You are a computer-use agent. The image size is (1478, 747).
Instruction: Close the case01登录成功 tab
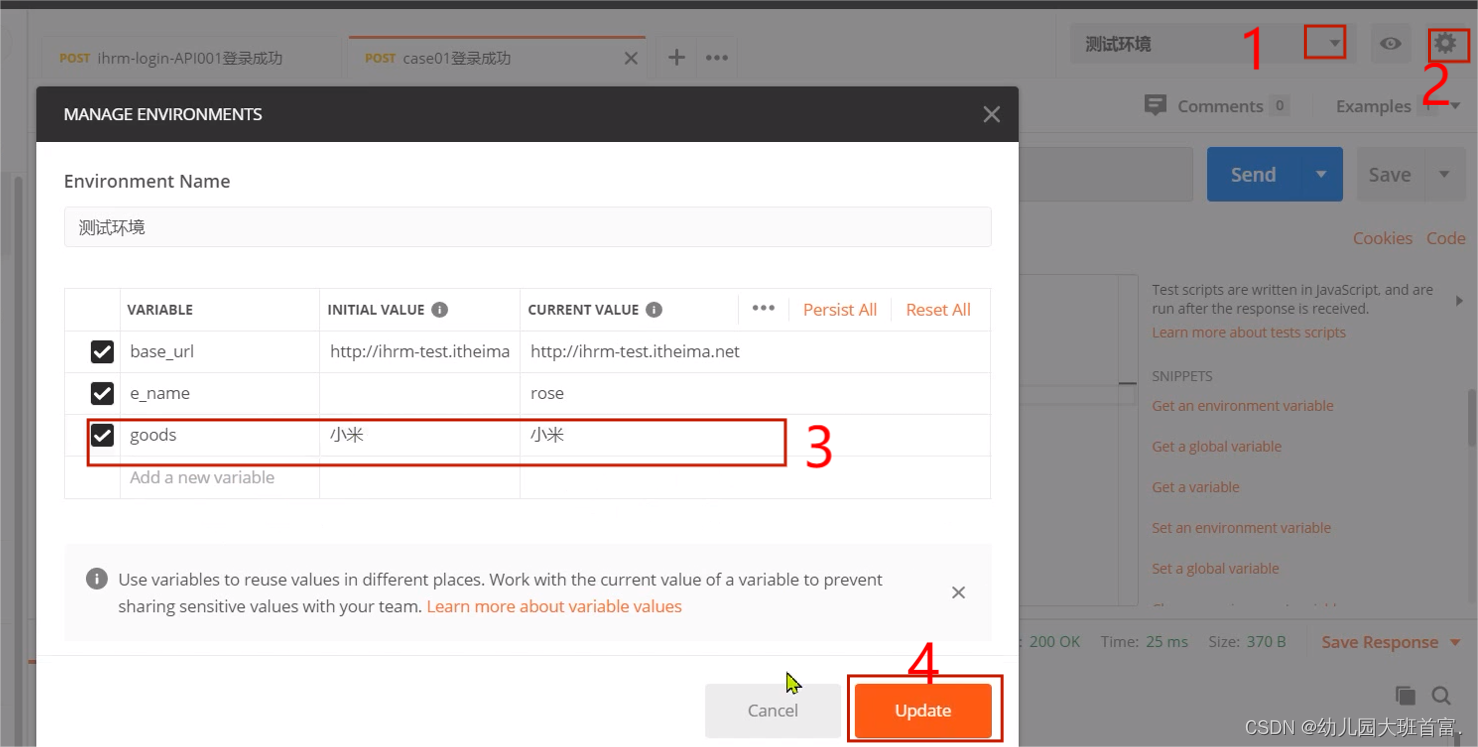click(x=631, y=59)
